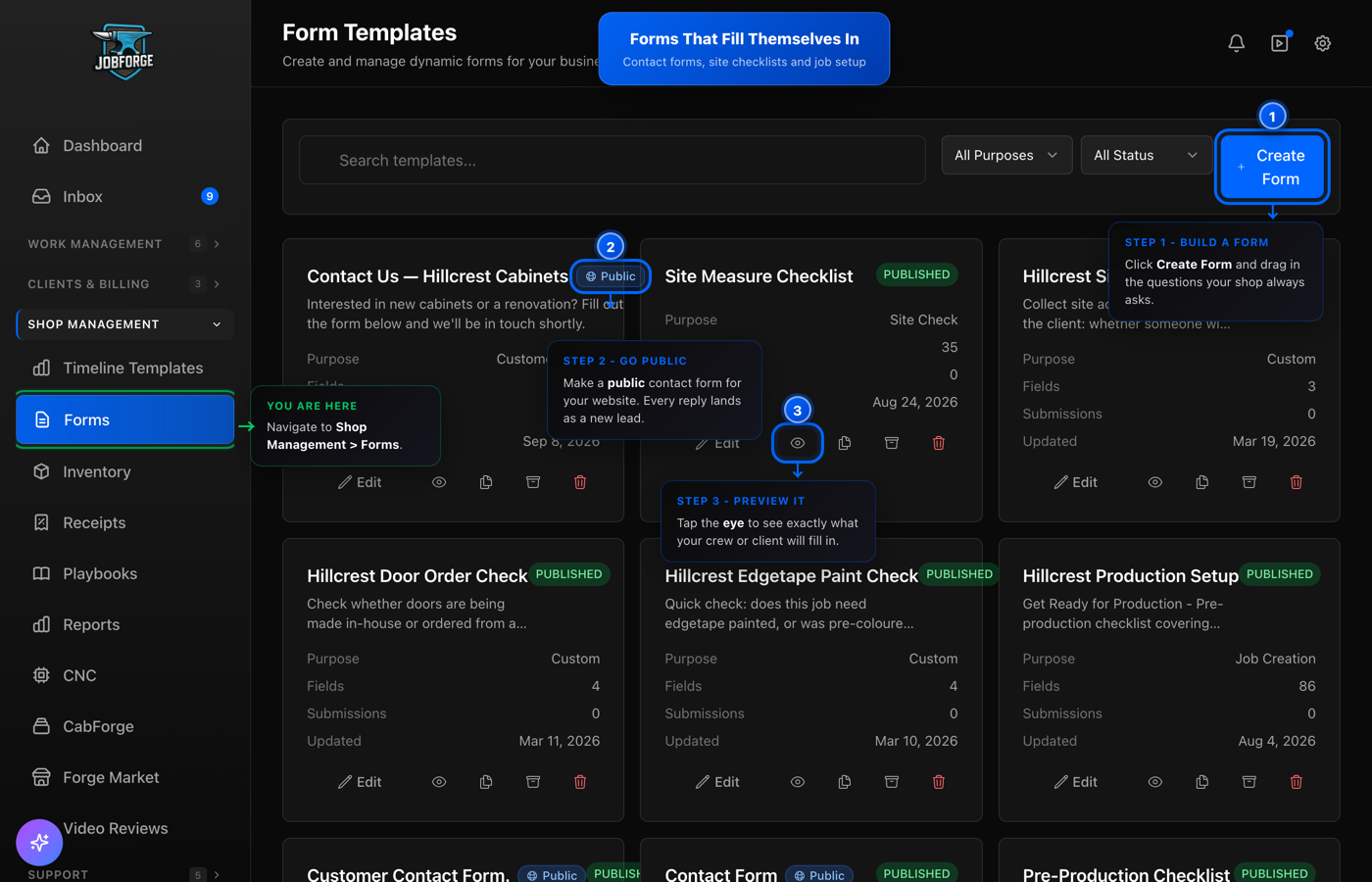
Task: Edit the Hillcrest Production Setup form
Action: coord(1075,782)
